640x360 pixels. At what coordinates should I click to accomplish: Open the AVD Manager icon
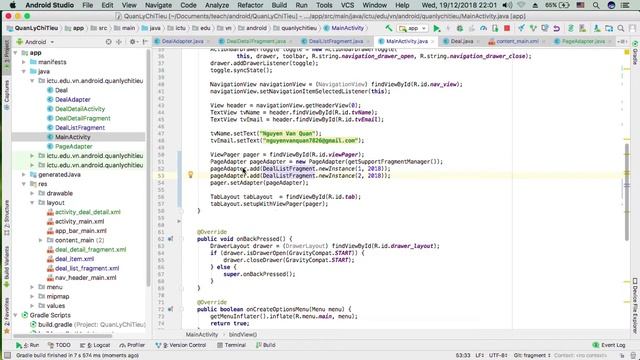[x=582, y=28]
